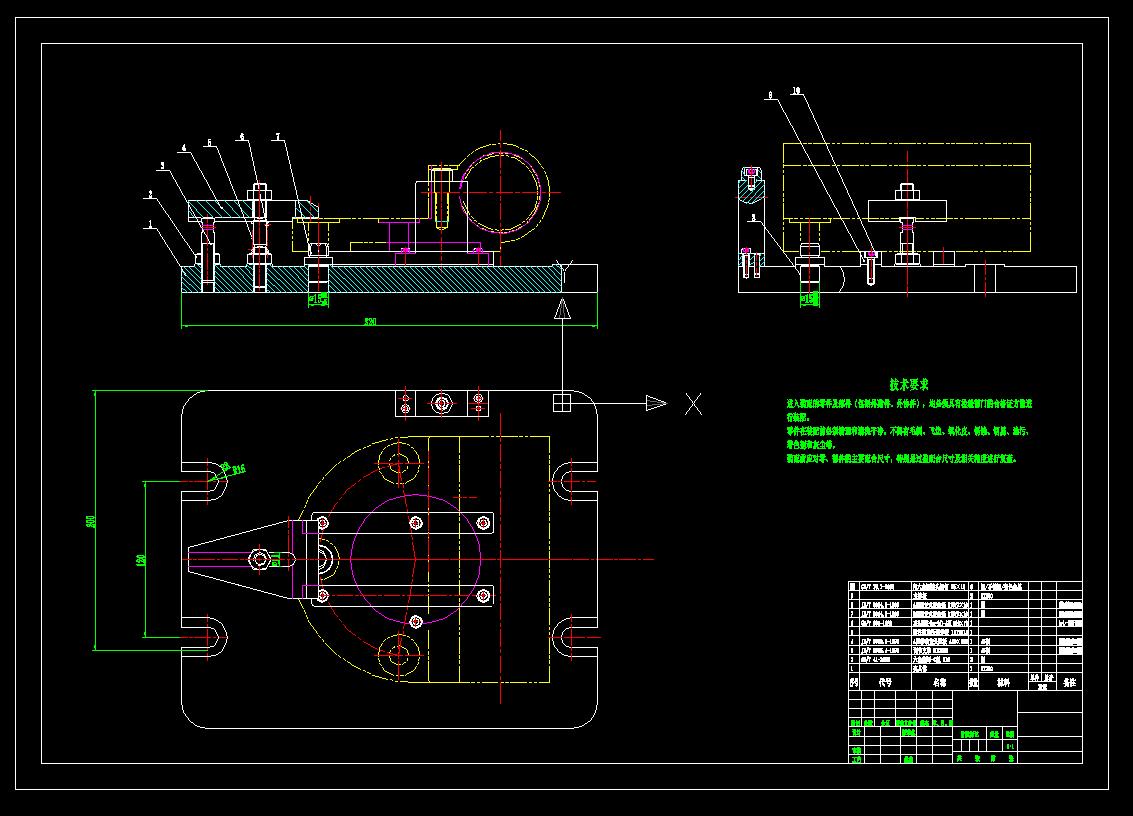Select the 代号 column header in parts list

pyautogui.click(x=886, y=682)
